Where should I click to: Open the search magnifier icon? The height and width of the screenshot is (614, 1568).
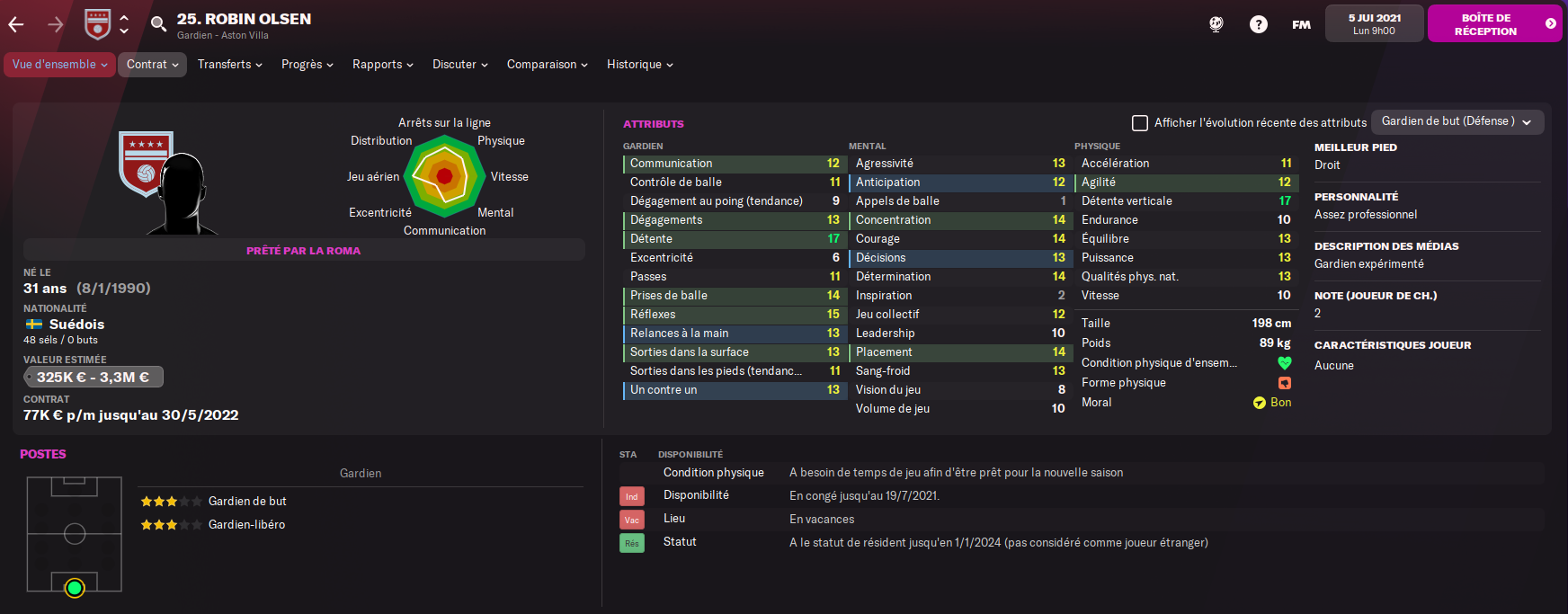point(158,24)
